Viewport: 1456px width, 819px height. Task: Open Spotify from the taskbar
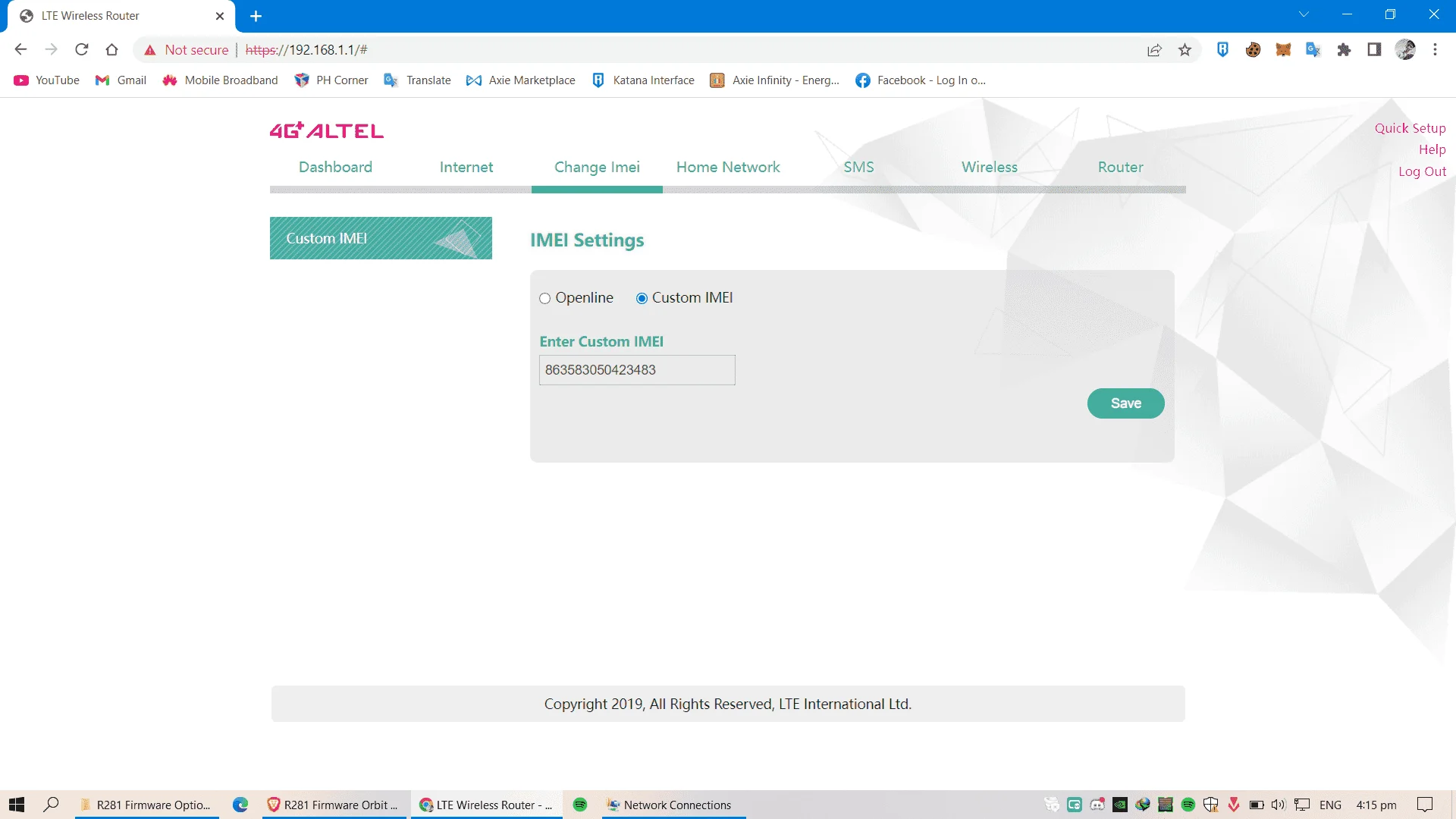tap(580, 805)
